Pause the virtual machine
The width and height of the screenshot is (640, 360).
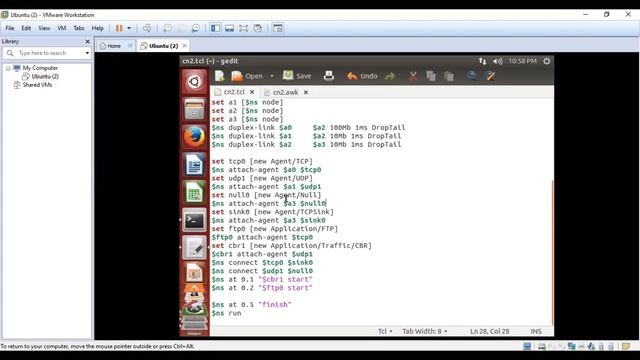[119, 28]
